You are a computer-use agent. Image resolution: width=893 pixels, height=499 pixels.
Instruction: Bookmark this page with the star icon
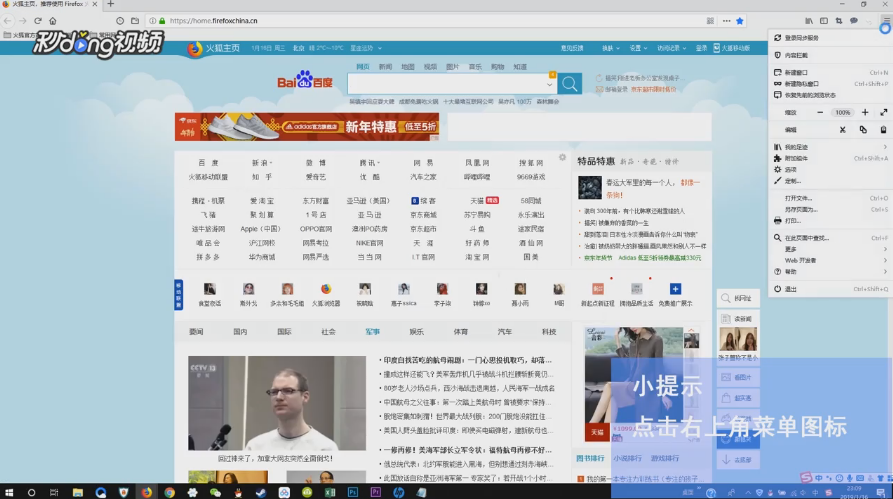click(740, 21)
